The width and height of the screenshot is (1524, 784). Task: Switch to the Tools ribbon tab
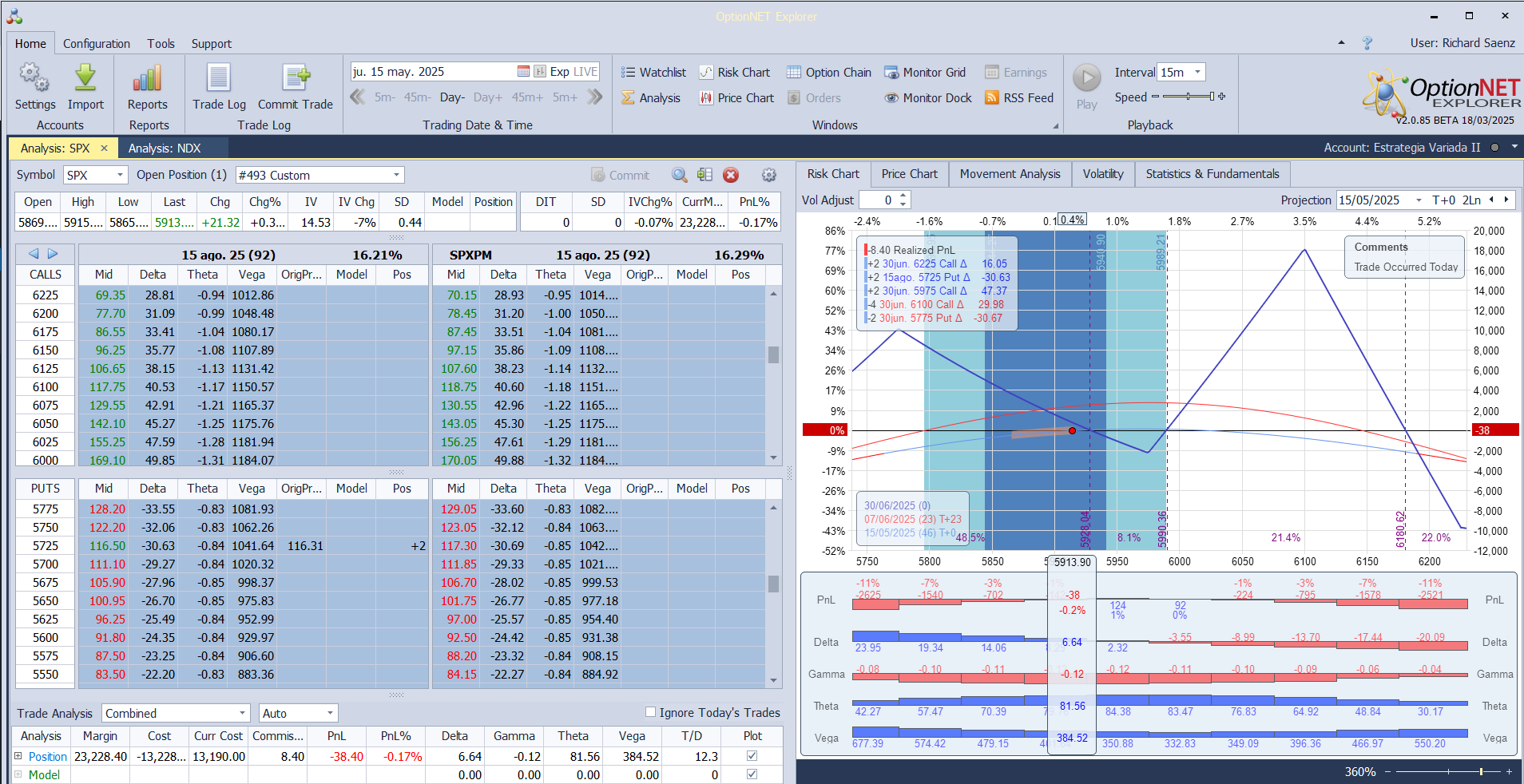pyautogui.click(x=161, y=44)
